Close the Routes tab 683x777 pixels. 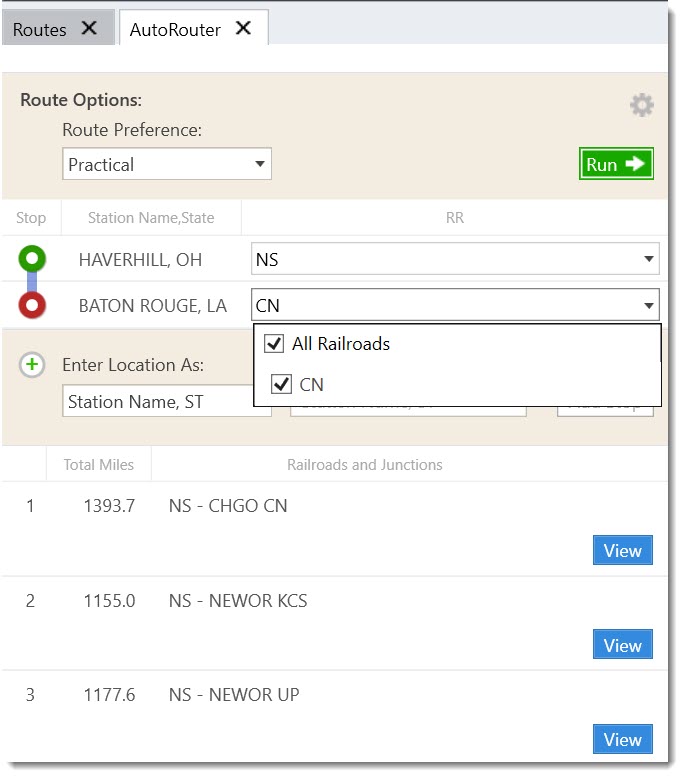coord(89,29)
